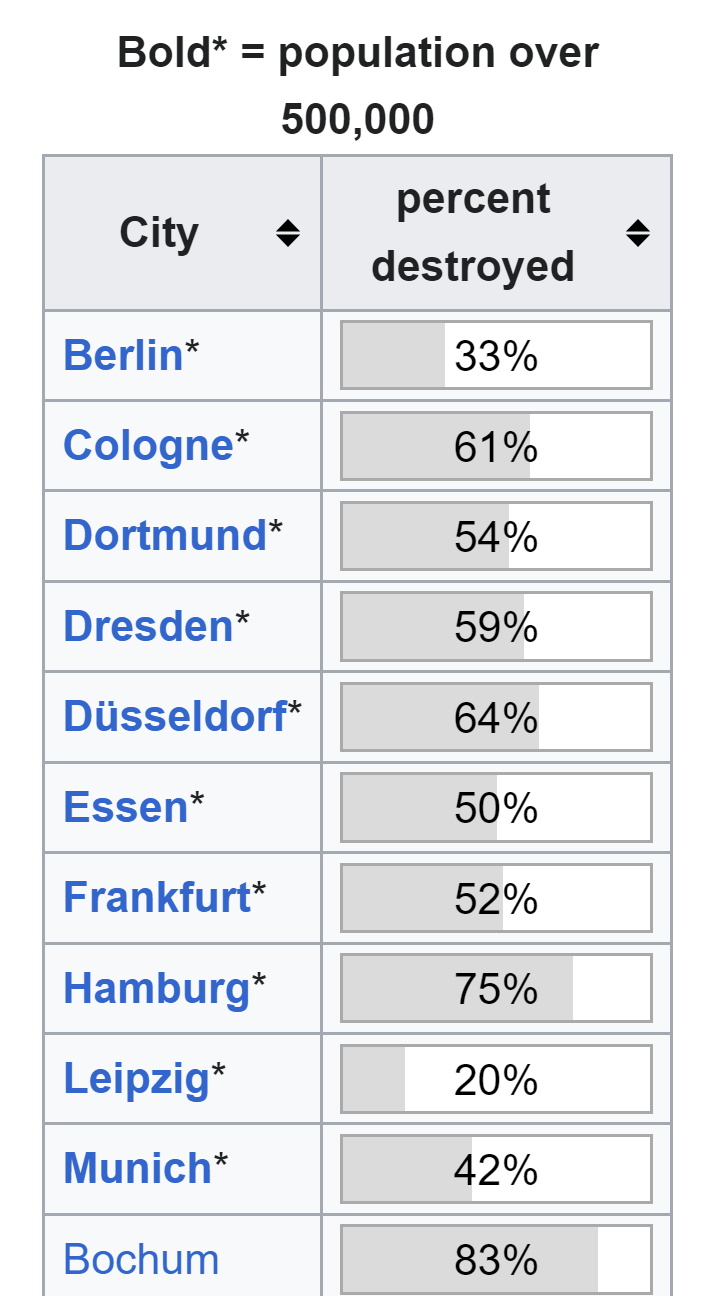
Task: Open the Düsseldorf link
Action: [175, 716]
